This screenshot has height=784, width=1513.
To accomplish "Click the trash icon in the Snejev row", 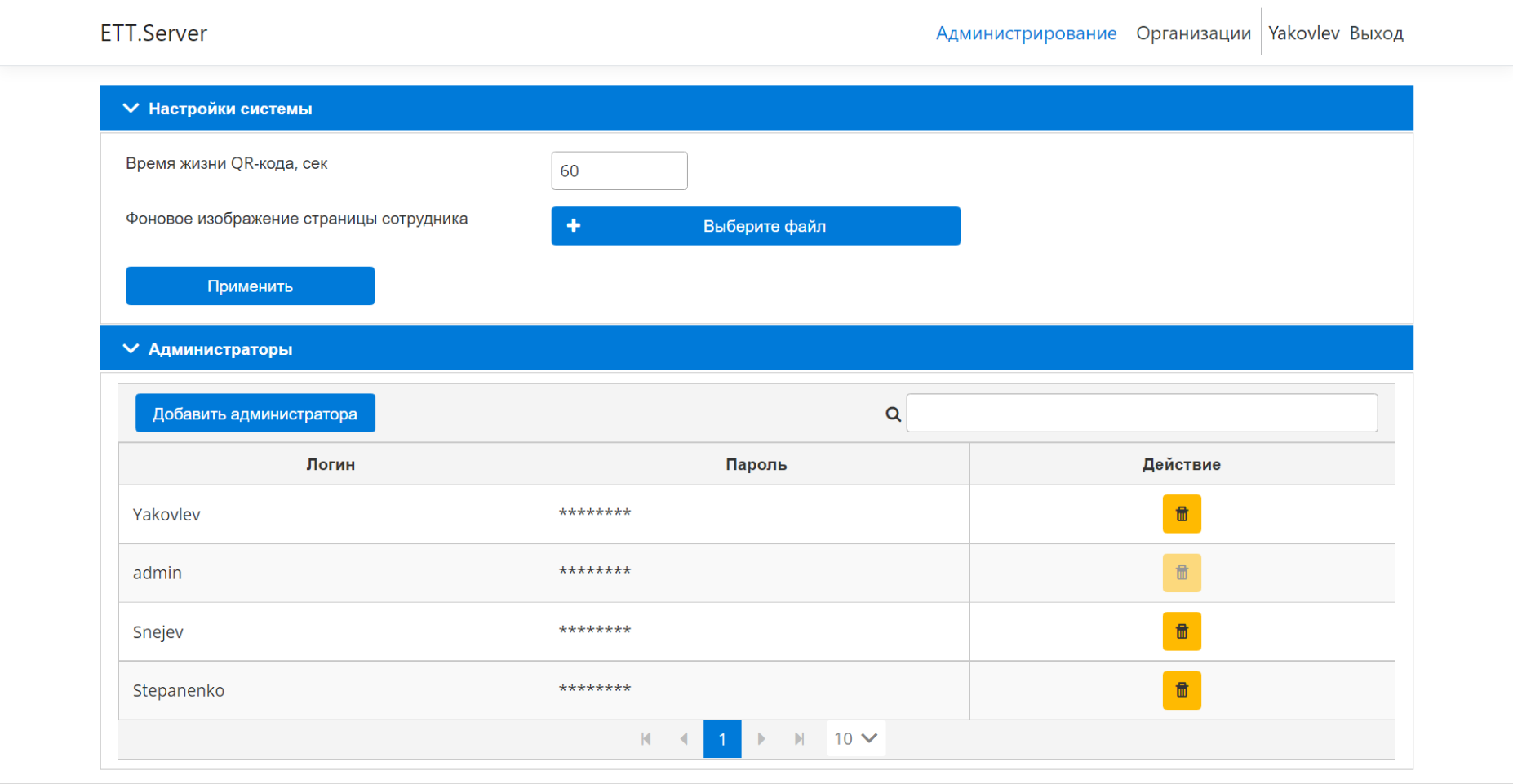I will 1181,631.
